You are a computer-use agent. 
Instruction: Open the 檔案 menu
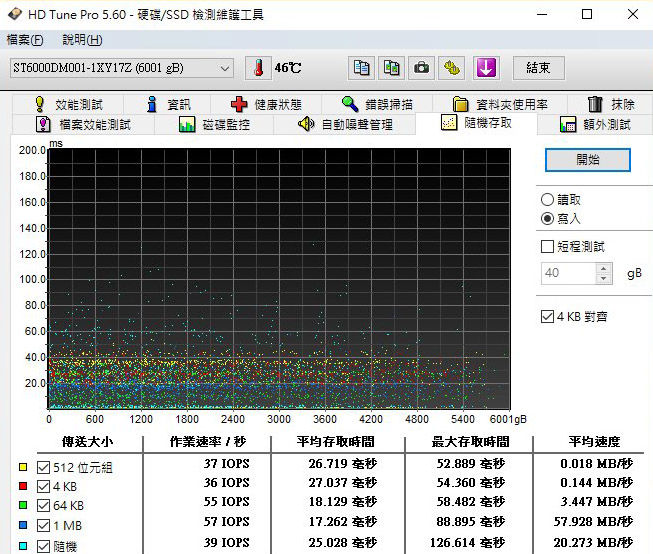click(25, 40)
